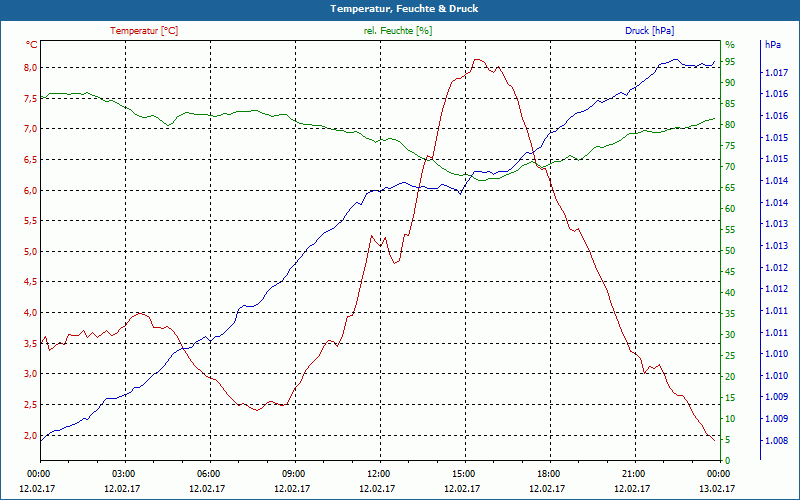Click the "90" humidity axis tick
Screen dimensions: 800x500
pyautogui.click(x=730, y=83)
